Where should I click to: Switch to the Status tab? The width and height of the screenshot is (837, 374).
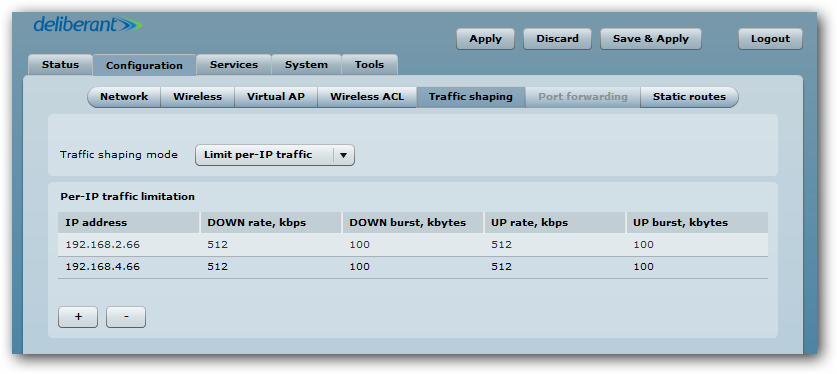tap(60, 65)
